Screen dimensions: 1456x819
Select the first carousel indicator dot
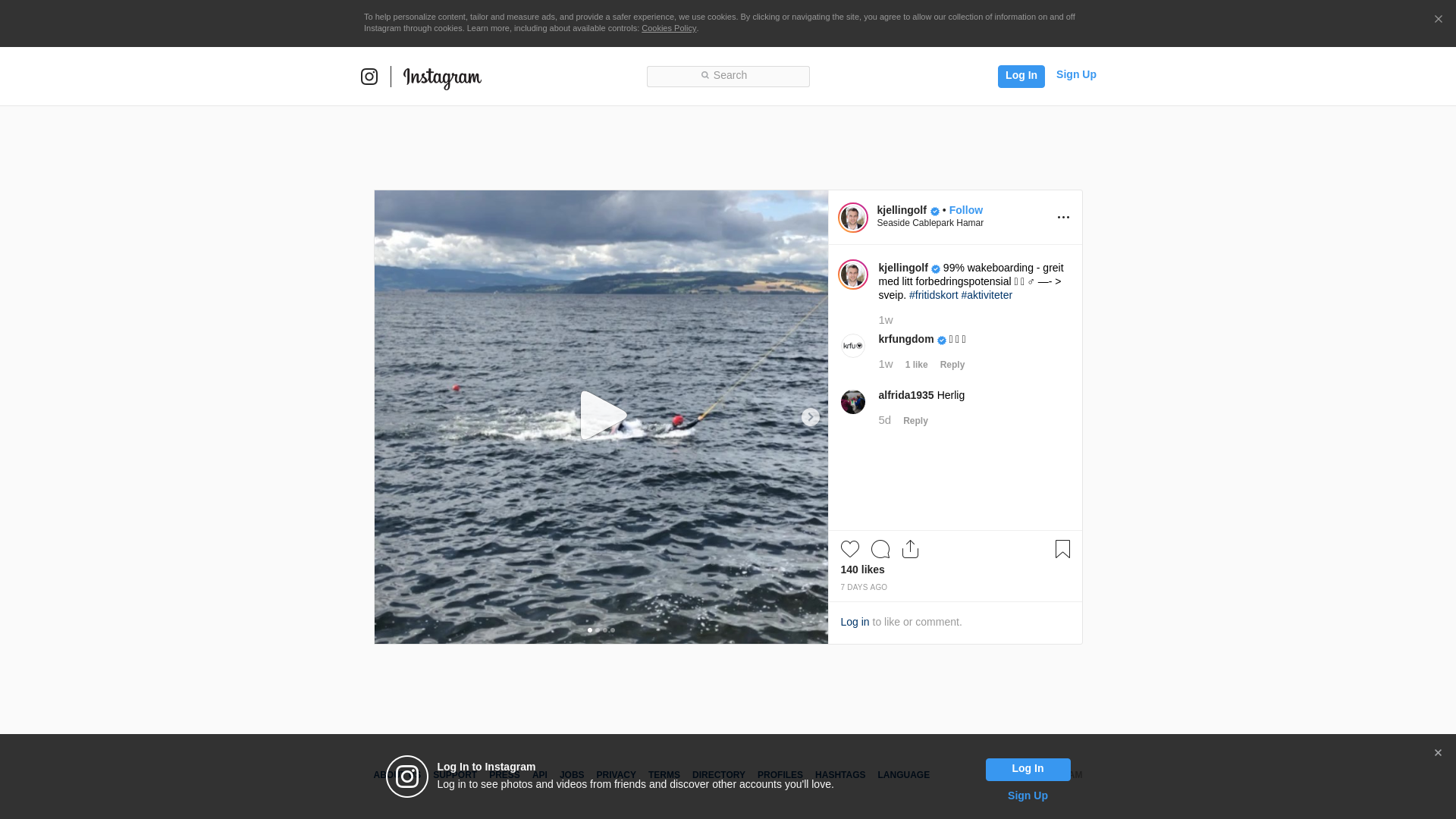(590, 630)
